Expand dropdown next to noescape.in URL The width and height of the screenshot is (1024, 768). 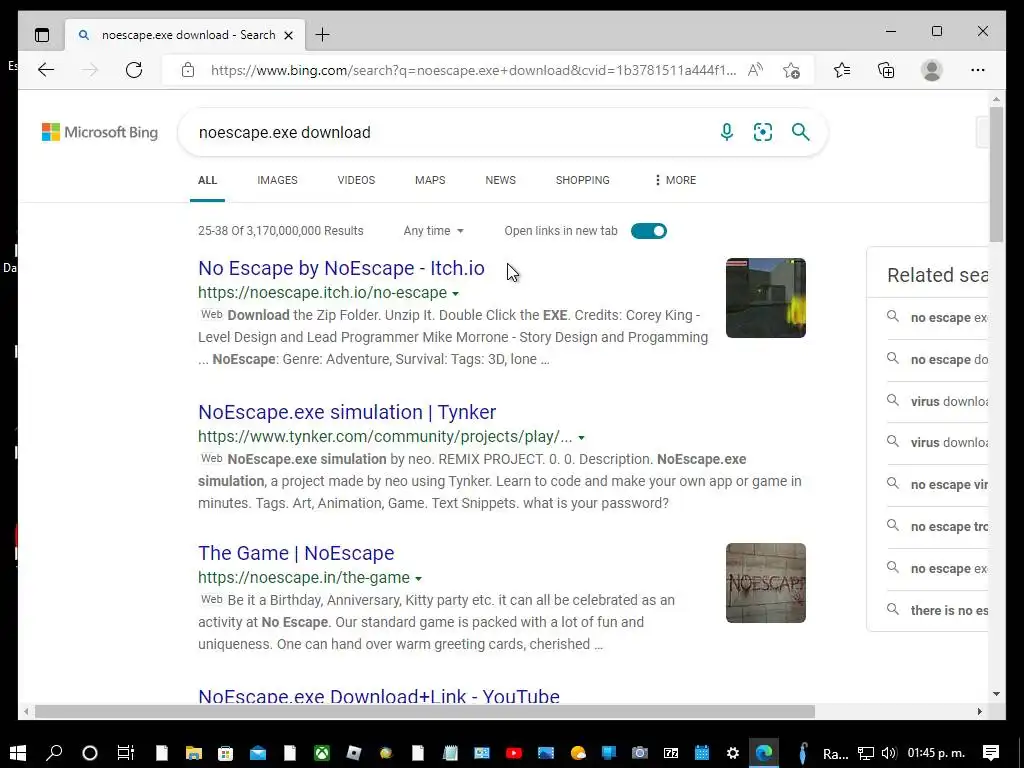tap(418, 579)
